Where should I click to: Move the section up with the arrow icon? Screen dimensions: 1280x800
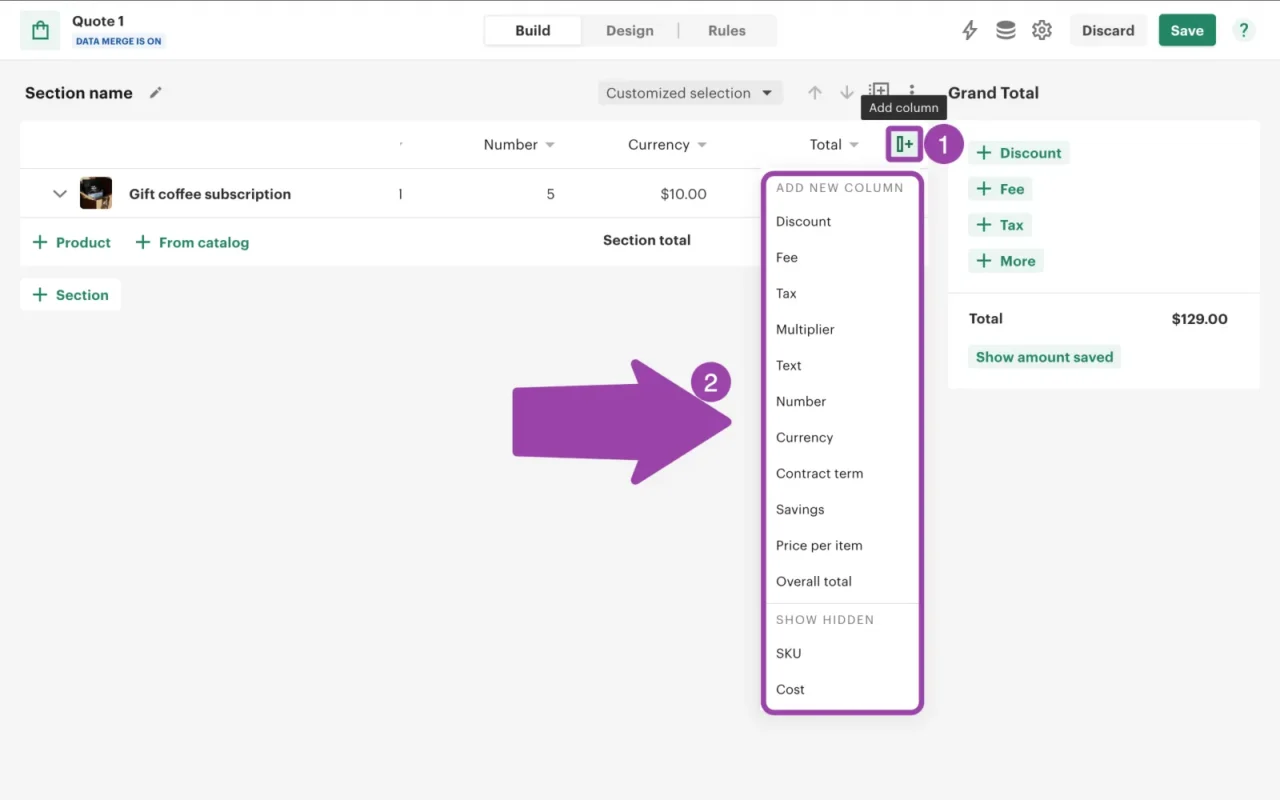pyautogui.click(x=815, y=93)
